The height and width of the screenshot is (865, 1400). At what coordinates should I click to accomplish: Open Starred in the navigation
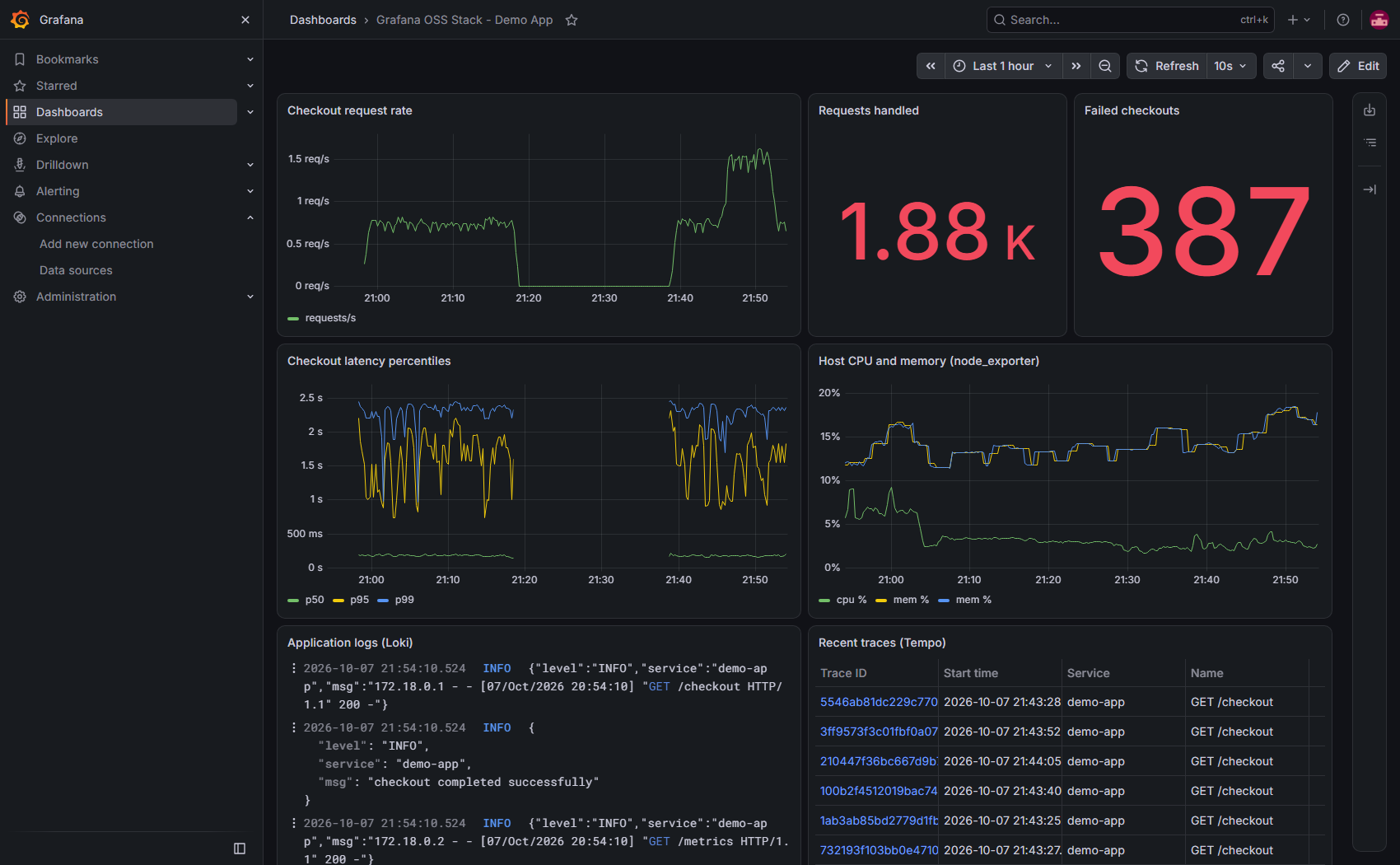coord(57,86)
